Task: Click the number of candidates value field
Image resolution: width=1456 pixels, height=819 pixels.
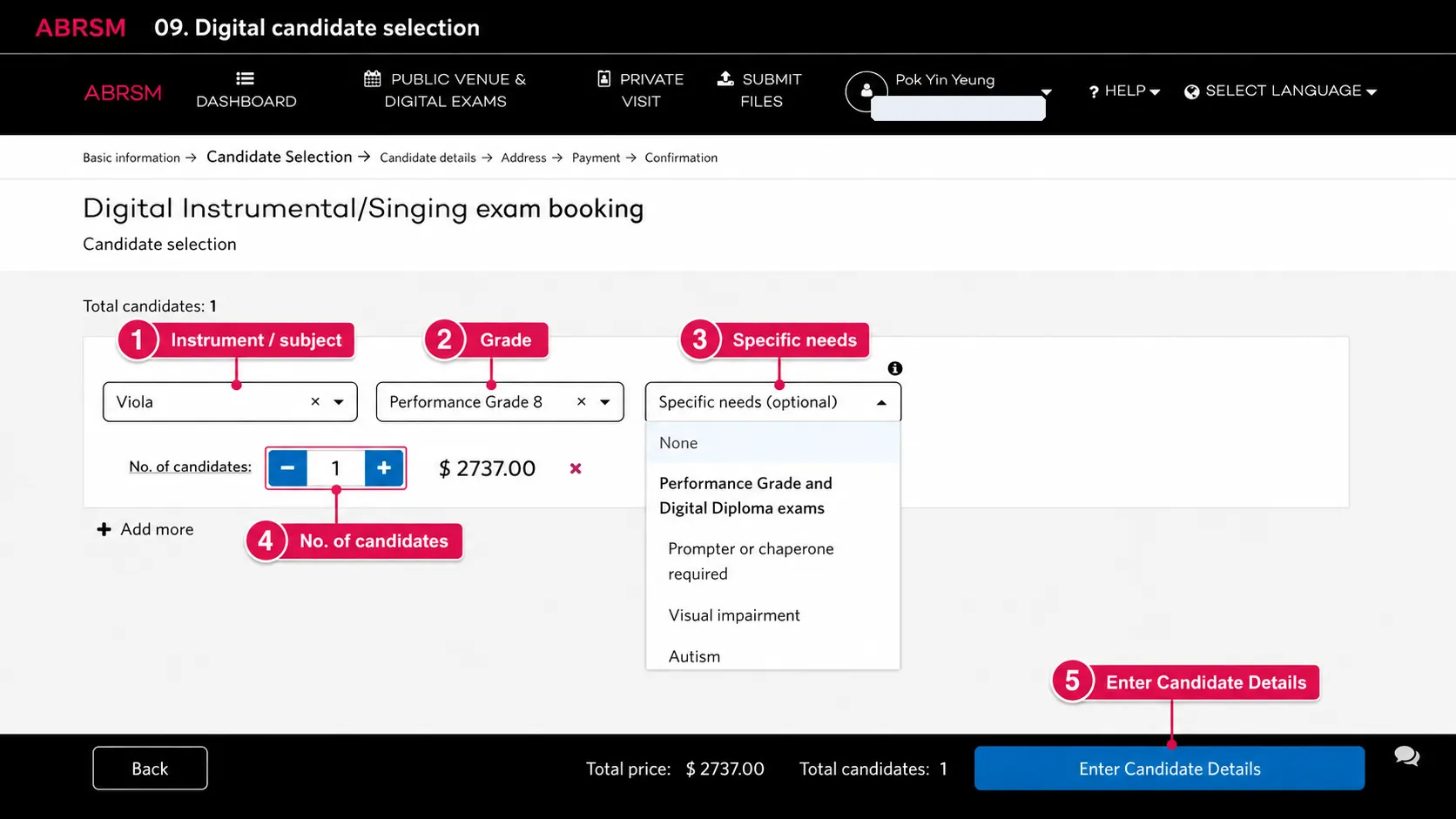Action: (x=336, y=468)
